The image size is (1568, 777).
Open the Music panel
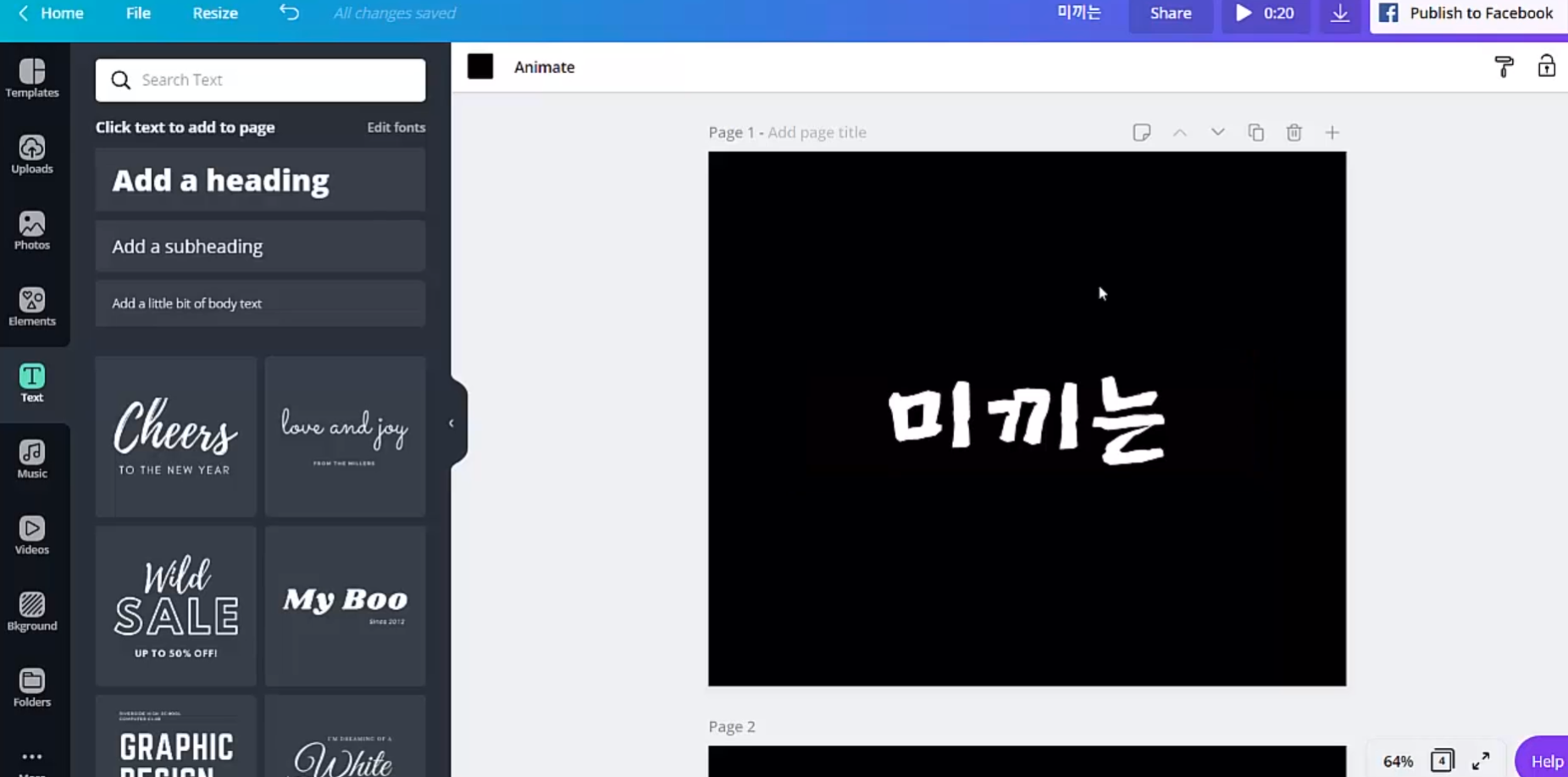[x=32, y=460]
